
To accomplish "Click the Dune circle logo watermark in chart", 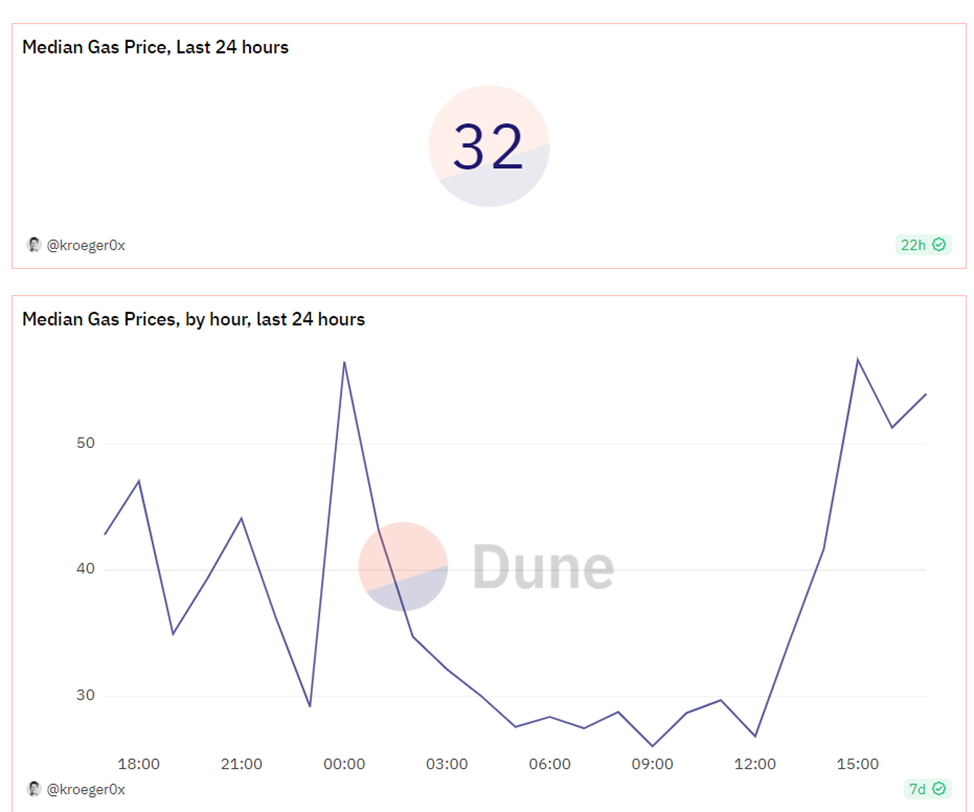I will click(x=403, y=566).
